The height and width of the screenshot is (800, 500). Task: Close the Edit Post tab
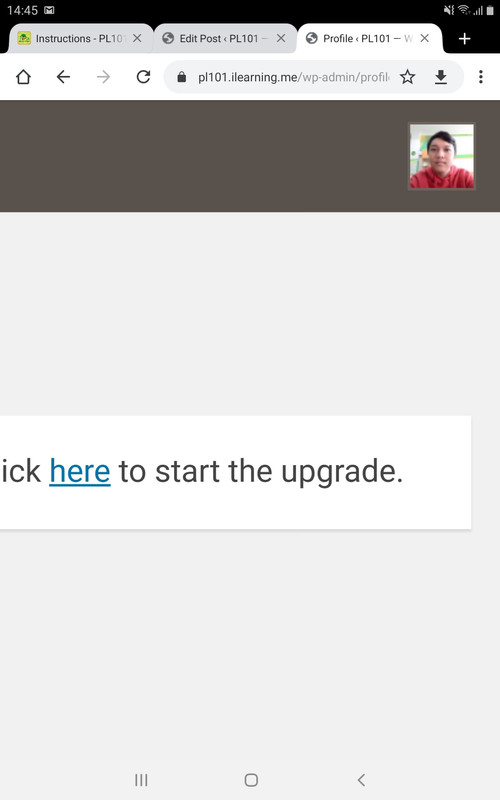point(281,38)
